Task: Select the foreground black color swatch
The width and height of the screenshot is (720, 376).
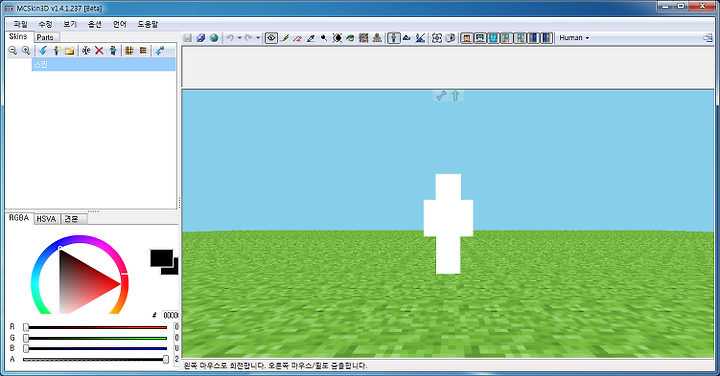Action: pyautogui.click(x=162, y=258)
